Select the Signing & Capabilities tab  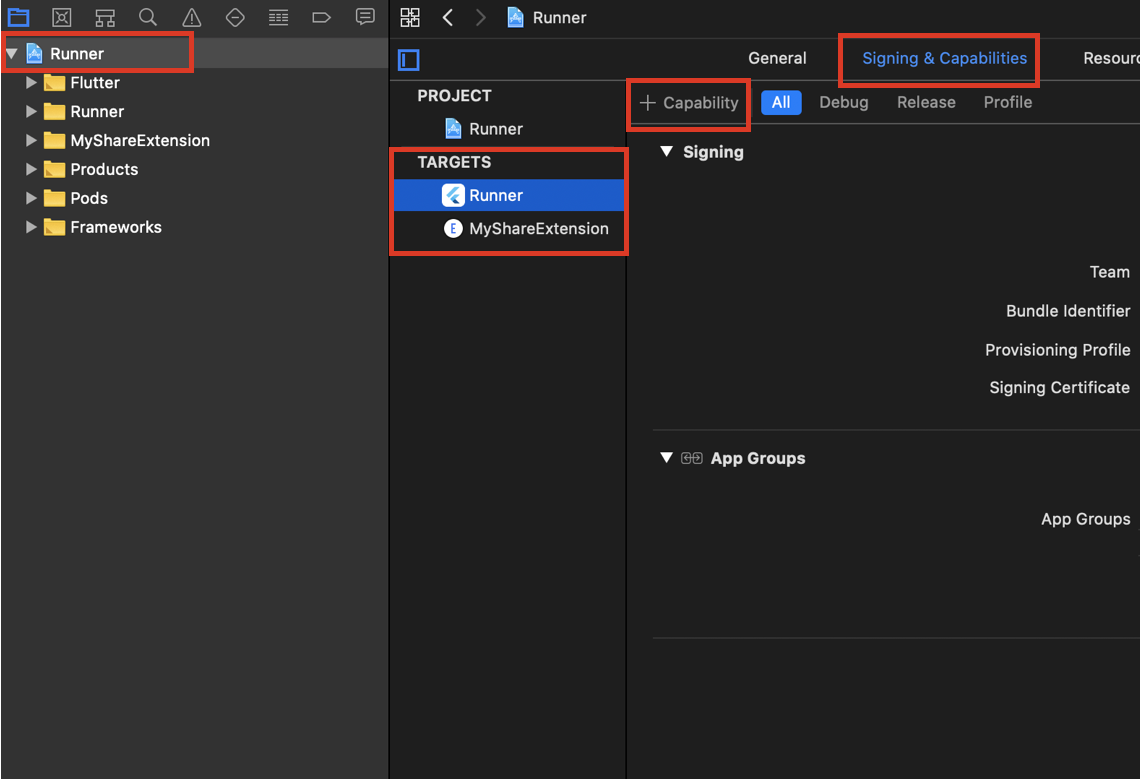944,58
